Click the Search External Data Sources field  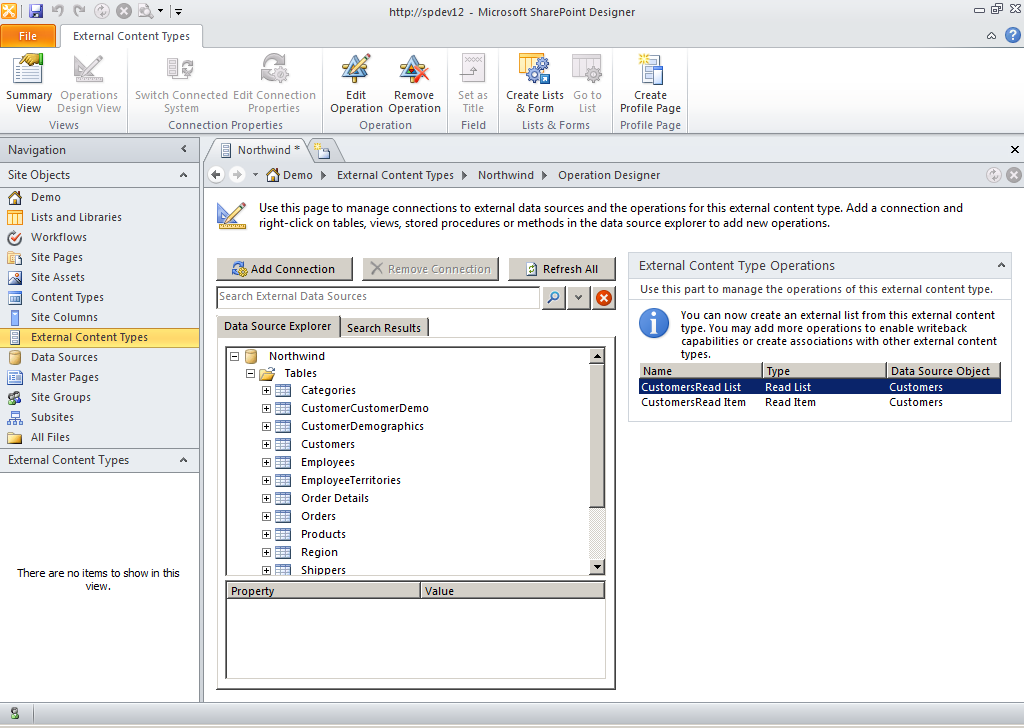[x=378, y=297]
